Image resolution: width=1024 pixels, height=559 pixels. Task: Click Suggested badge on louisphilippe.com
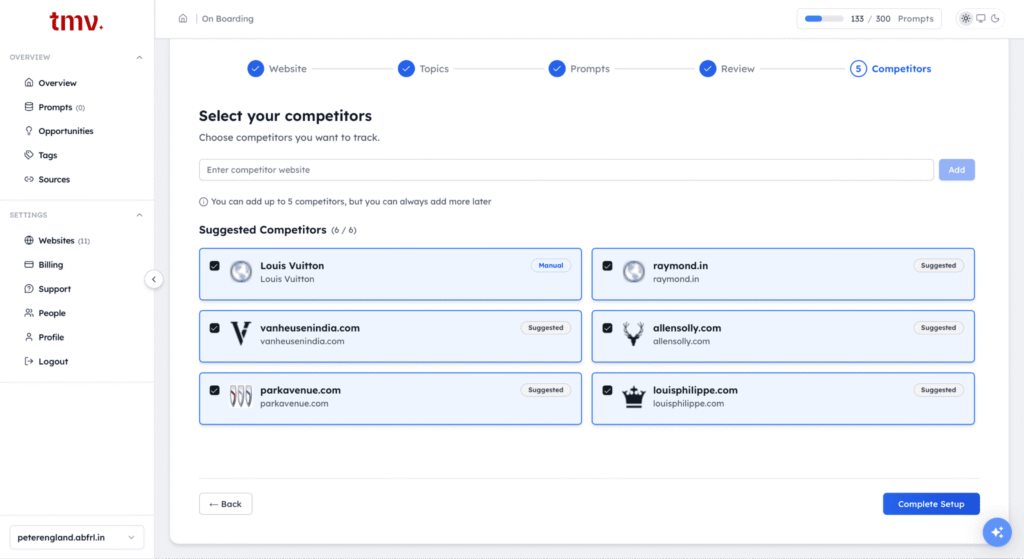click(x=938, y=390)
